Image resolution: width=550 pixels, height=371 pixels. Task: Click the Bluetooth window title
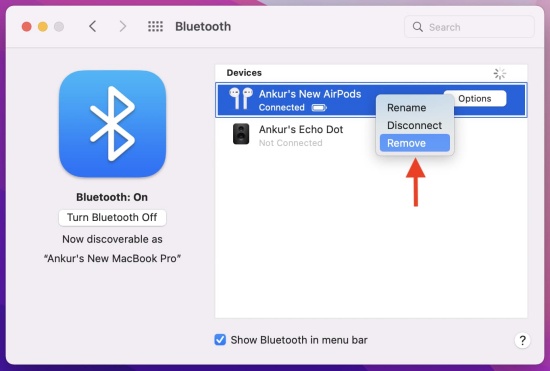tap(203, 26)
